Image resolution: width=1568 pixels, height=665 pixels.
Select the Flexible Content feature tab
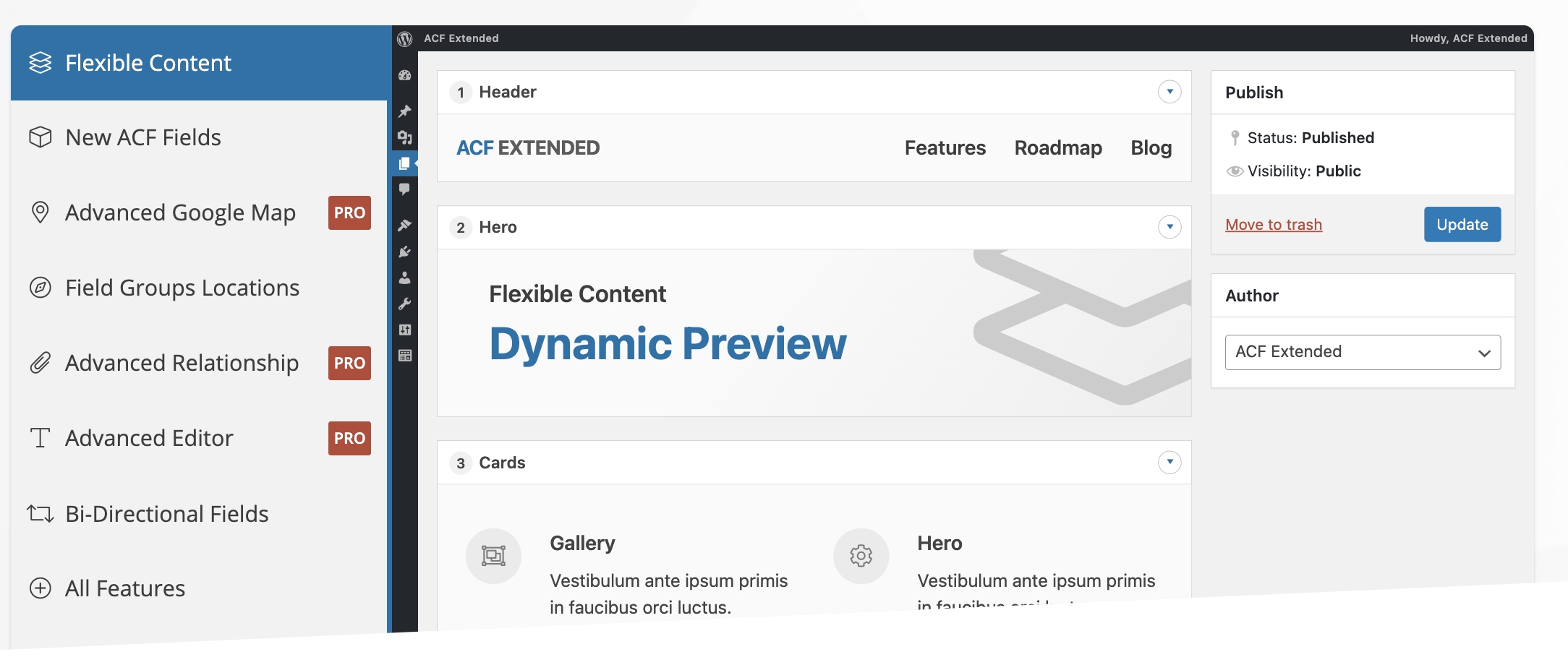[148, 63]
